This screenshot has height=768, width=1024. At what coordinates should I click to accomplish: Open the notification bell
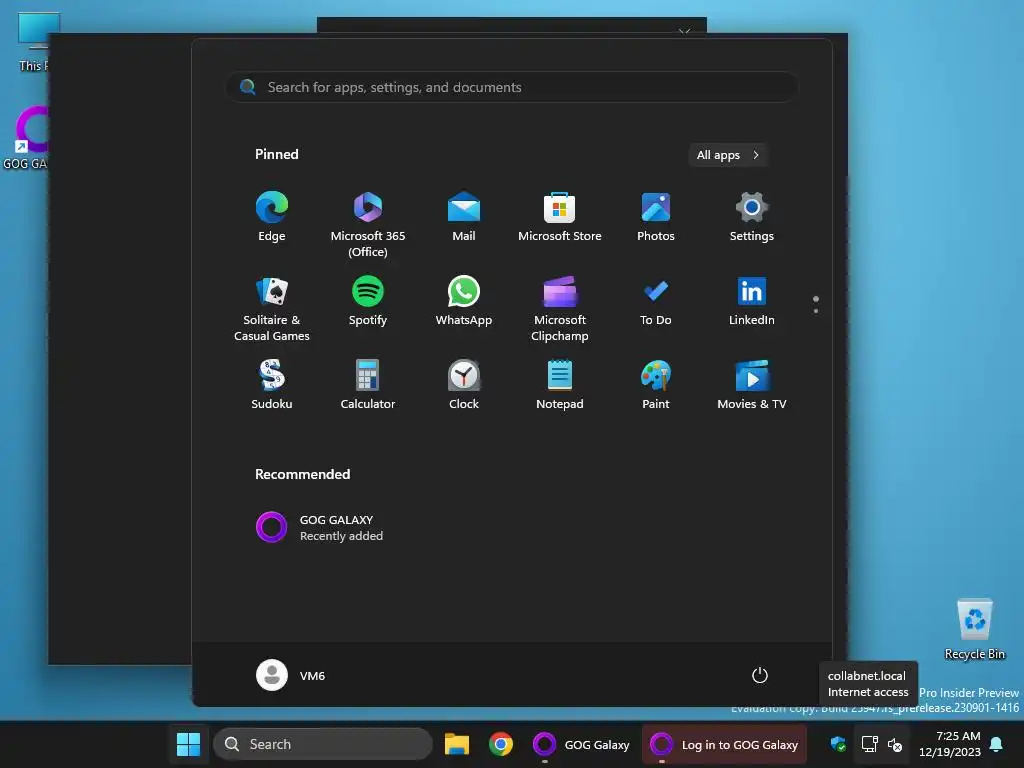coord(997,744)
